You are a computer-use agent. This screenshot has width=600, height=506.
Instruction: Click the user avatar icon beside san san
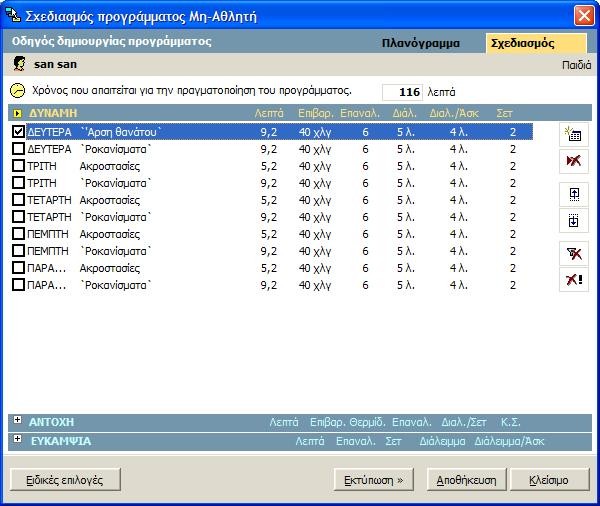tap(19, 64)
